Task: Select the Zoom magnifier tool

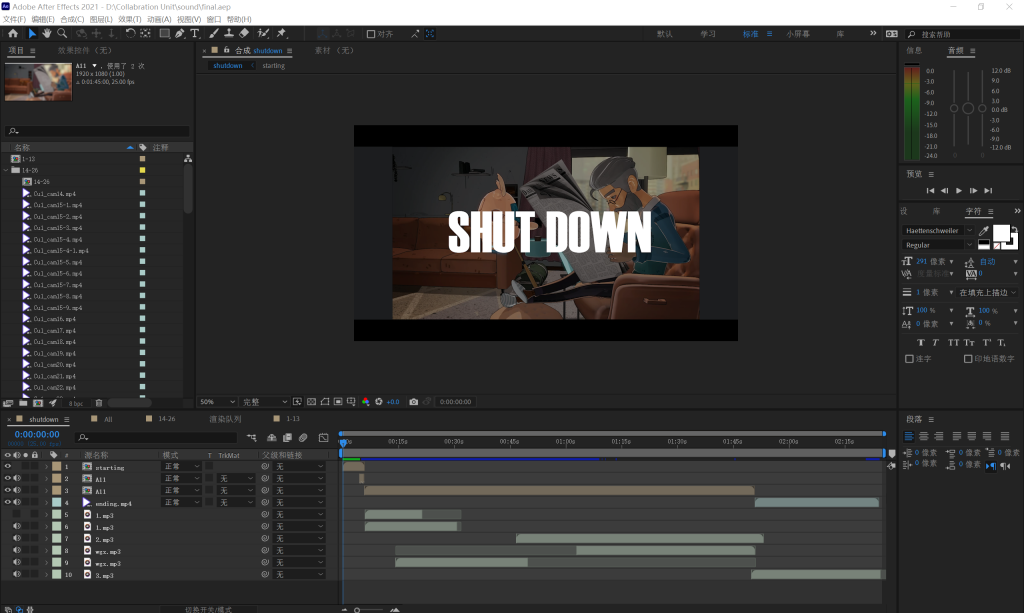Action: click(x=61, y=33)
